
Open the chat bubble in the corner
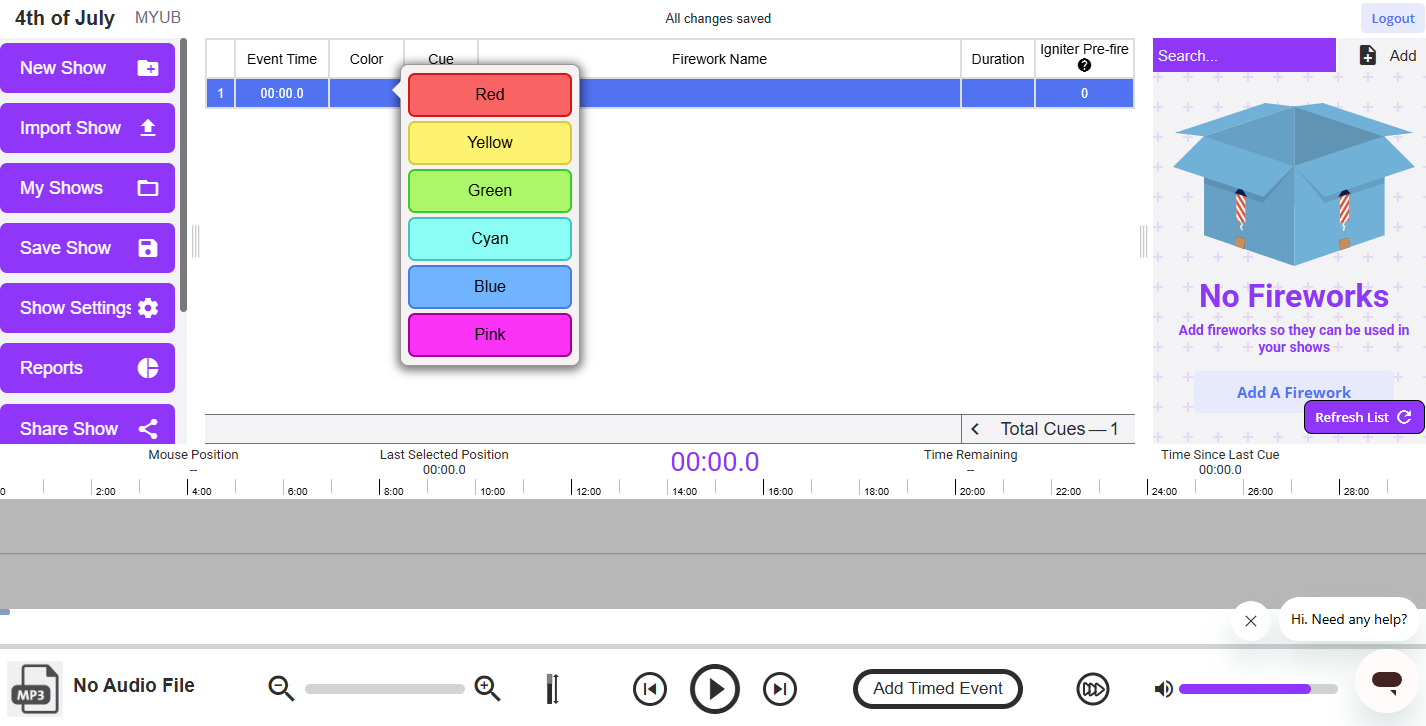pyautogui.click(x=1386, y=680)
